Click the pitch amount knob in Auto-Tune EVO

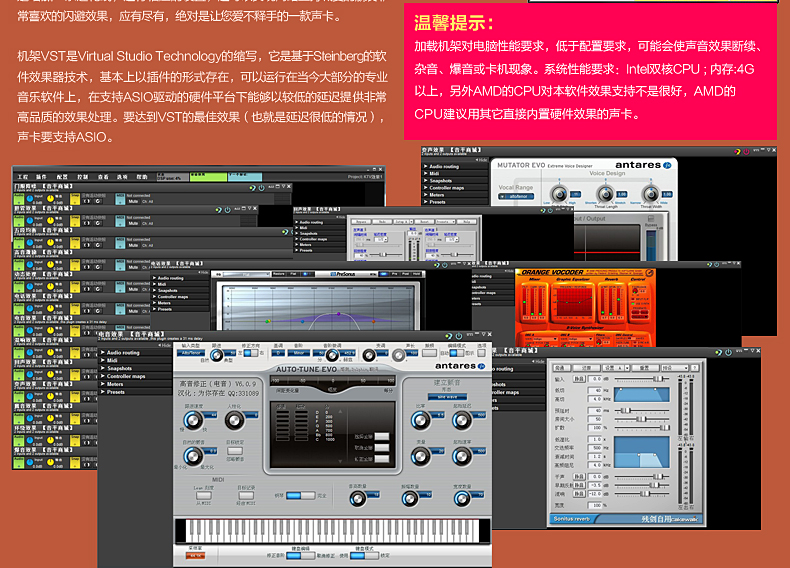pos(357,499)
